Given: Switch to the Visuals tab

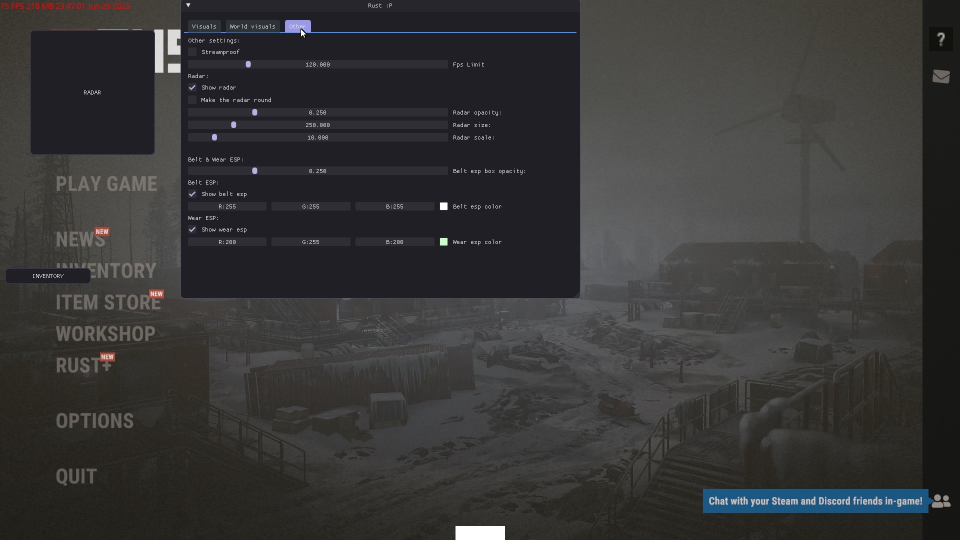Looking at the screenshot, I should click(x=204, y=26).
